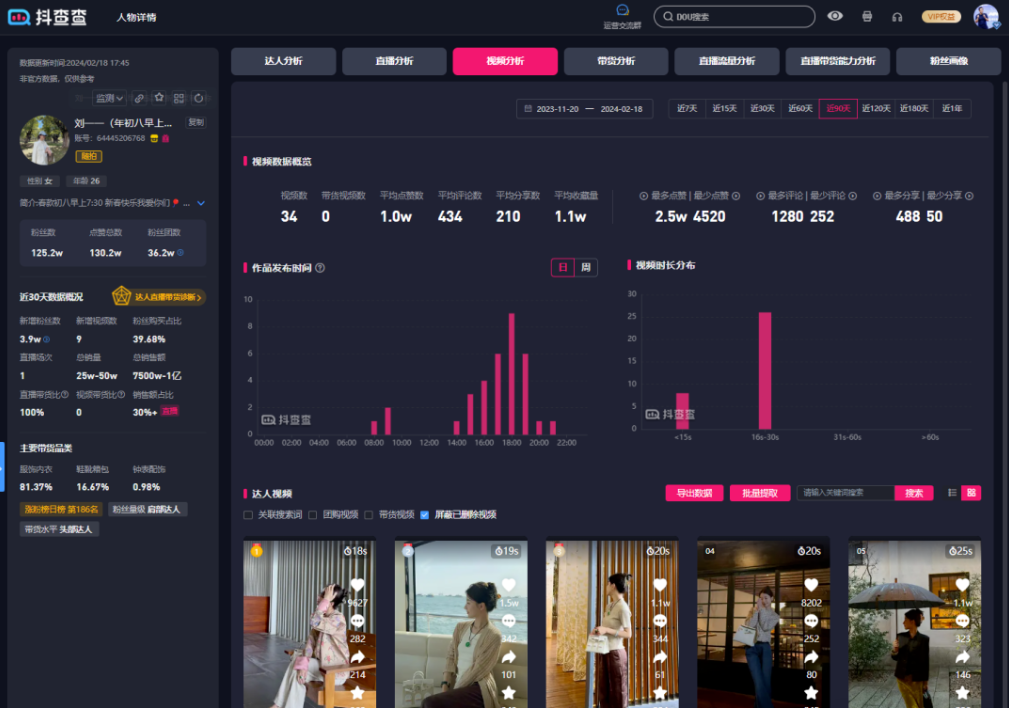Open the 达人直播带货诊断 expander

click(158, 298)
